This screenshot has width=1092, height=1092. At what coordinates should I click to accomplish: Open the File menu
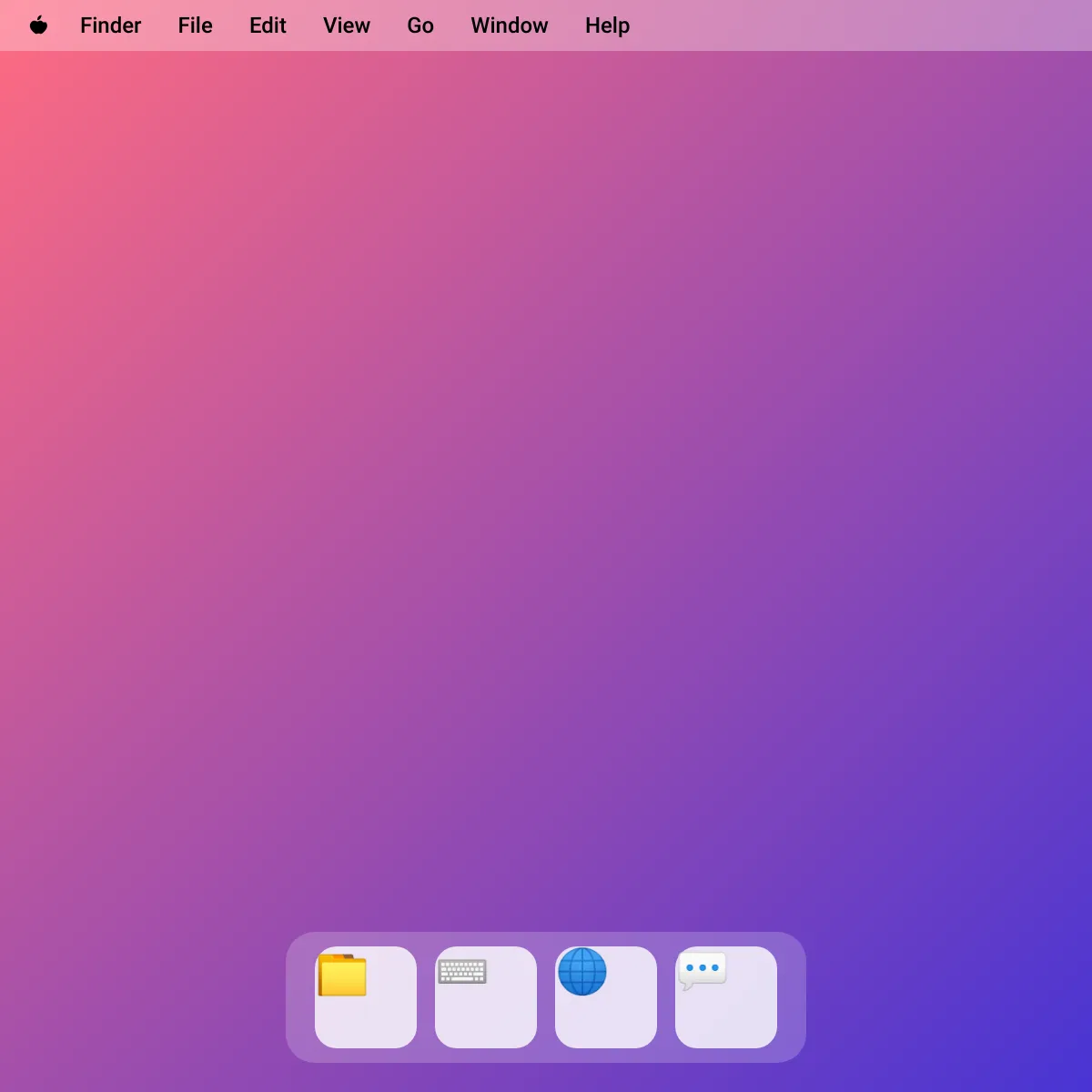coord(196,25)
